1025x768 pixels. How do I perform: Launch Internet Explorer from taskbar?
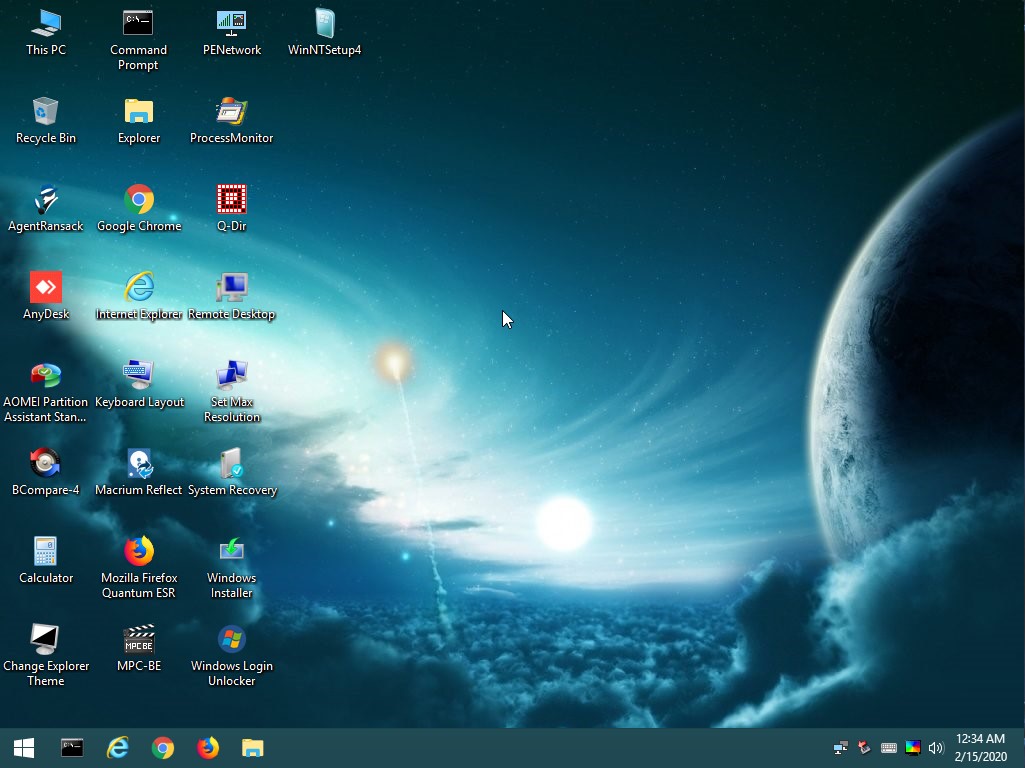tap(118, 748)
